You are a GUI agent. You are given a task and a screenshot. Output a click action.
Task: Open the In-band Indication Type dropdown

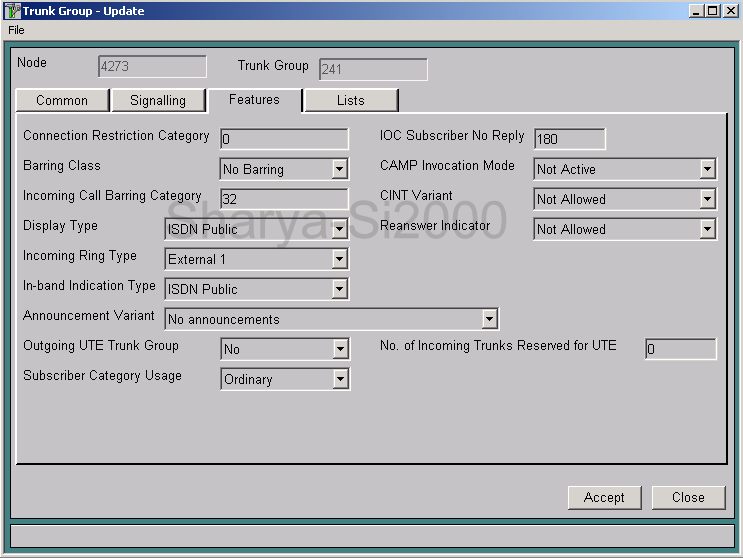pos(339,289)
